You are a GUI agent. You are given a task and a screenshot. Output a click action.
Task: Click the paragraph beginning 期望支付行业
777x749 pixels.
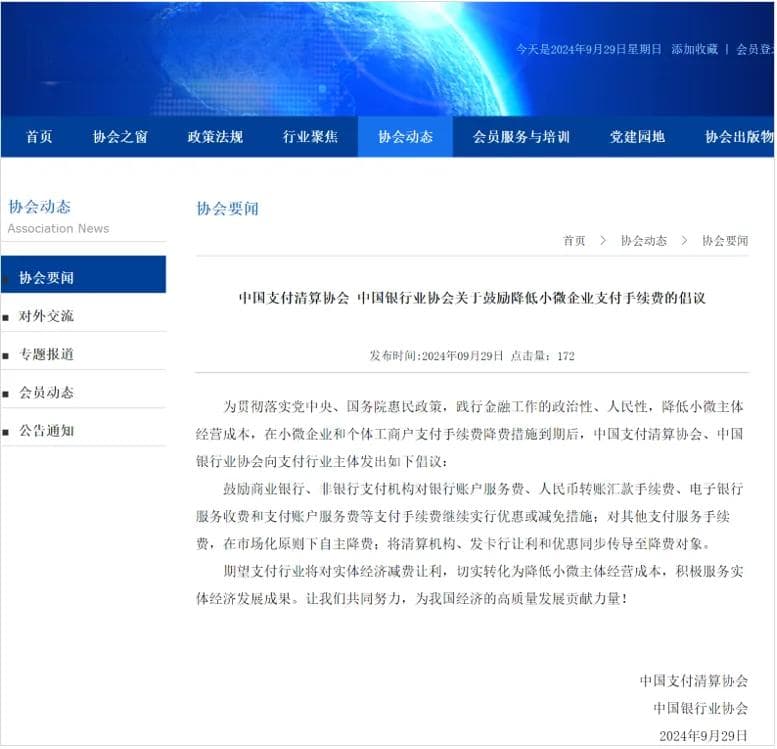click(x=470, y=585)
